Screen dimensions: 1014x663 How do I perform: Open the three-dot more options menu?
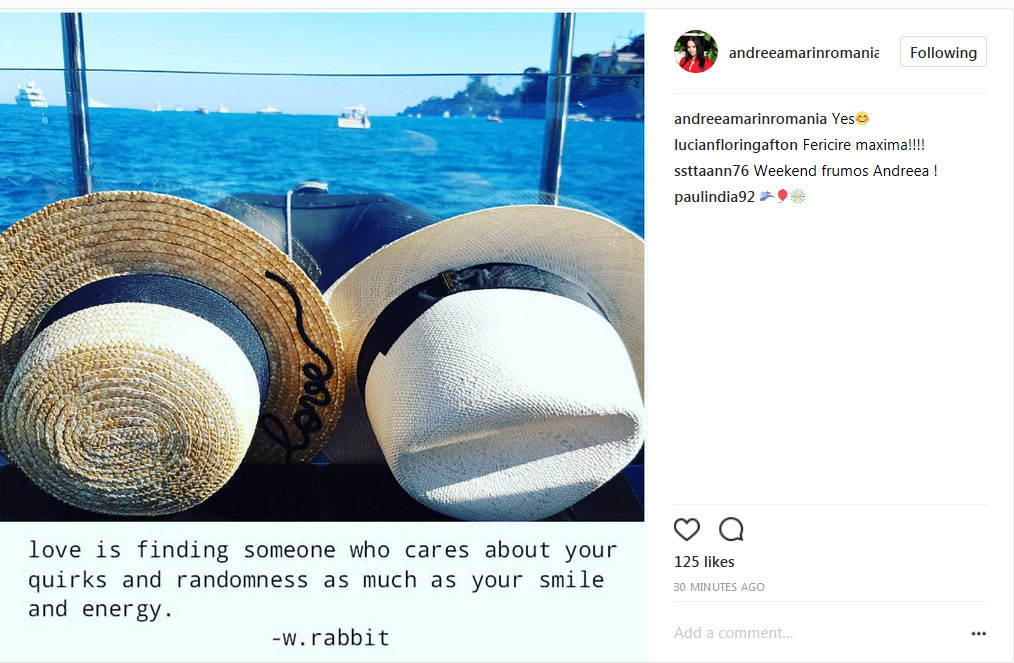(x=978, y=633)
